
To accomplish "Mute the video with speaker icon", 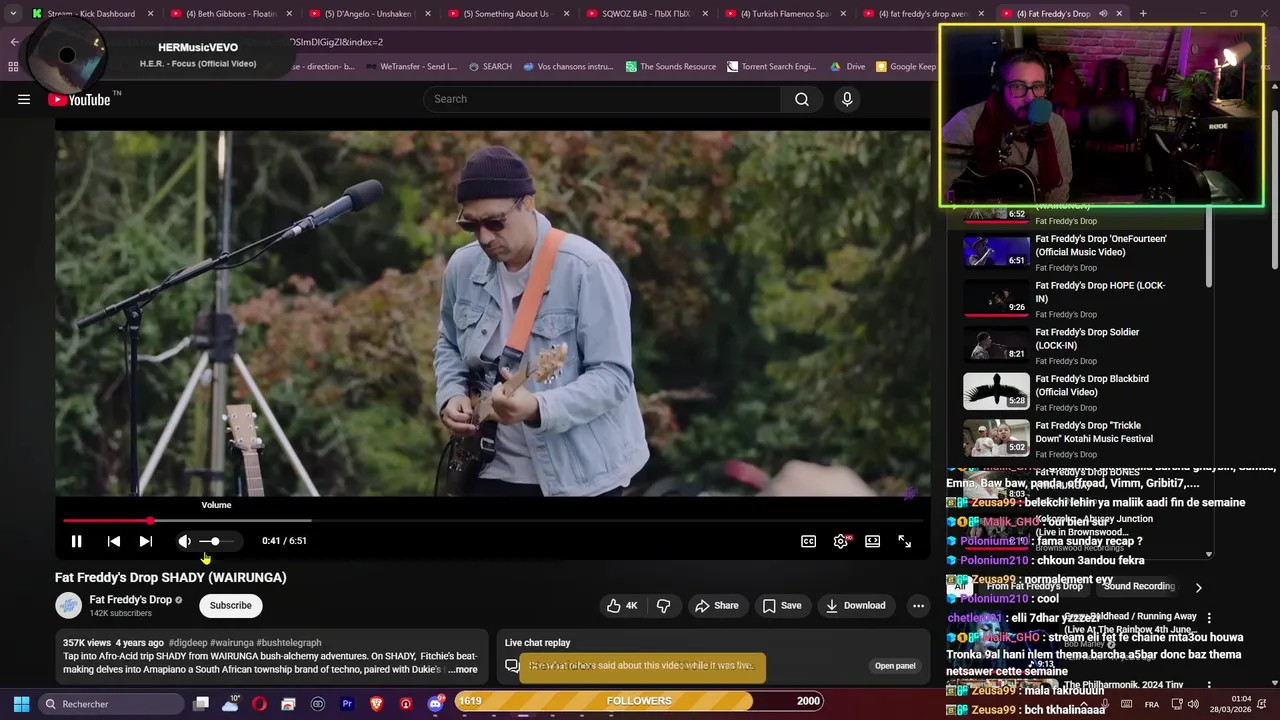I will (185, 541).
